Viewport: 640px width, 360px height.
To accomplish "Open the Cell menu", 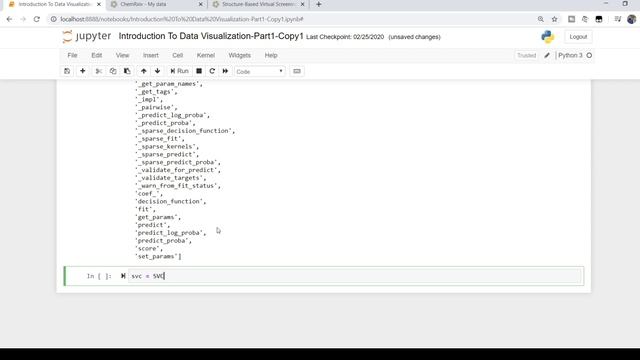I will tap(178, 55).
